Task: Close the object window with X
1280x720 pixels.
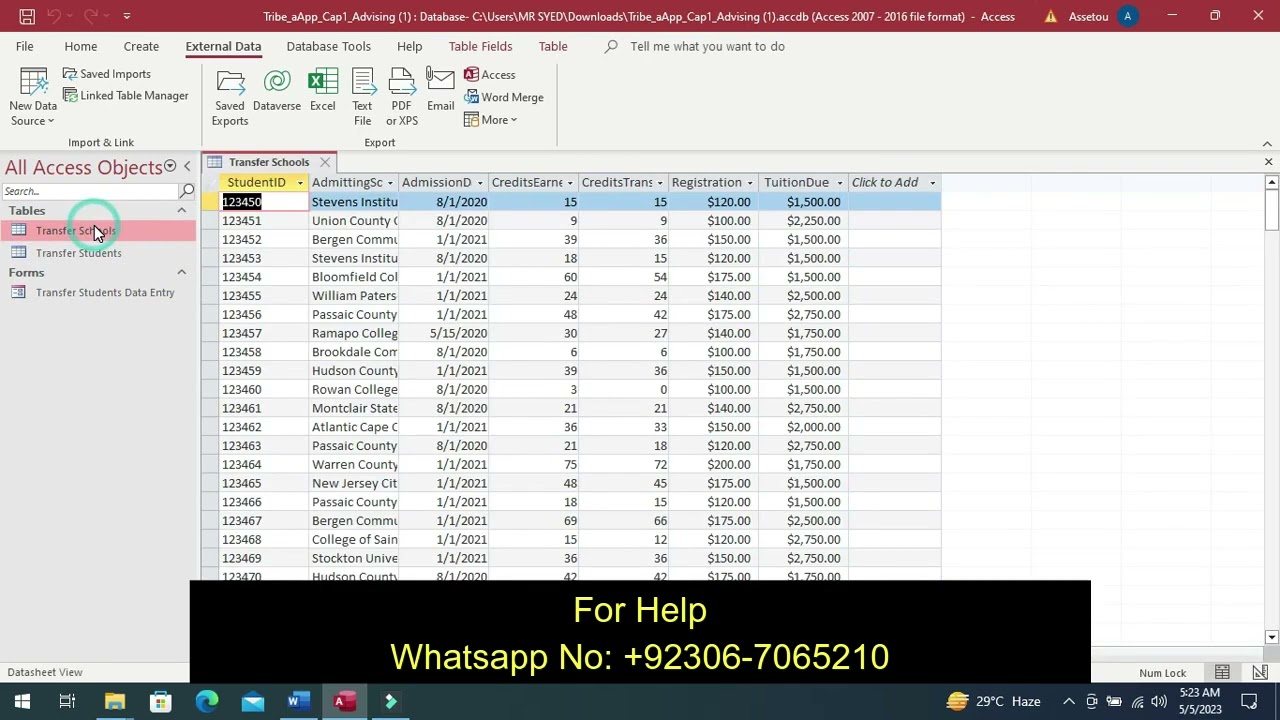Action: click(x=1268, y=162)
